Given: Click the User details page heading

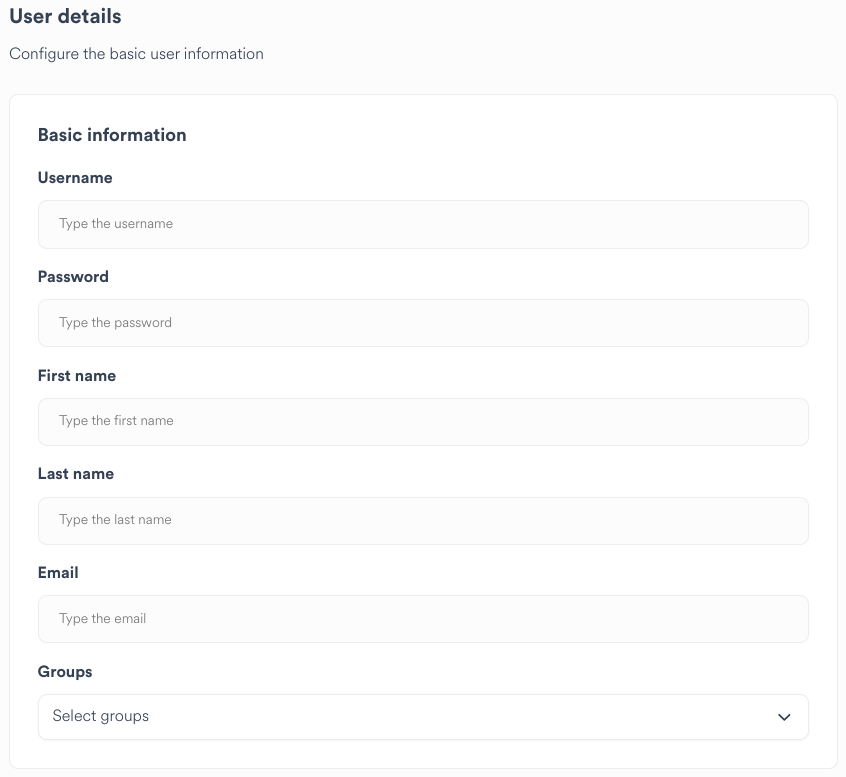Looking at the screenshot, I should (65, 16).
